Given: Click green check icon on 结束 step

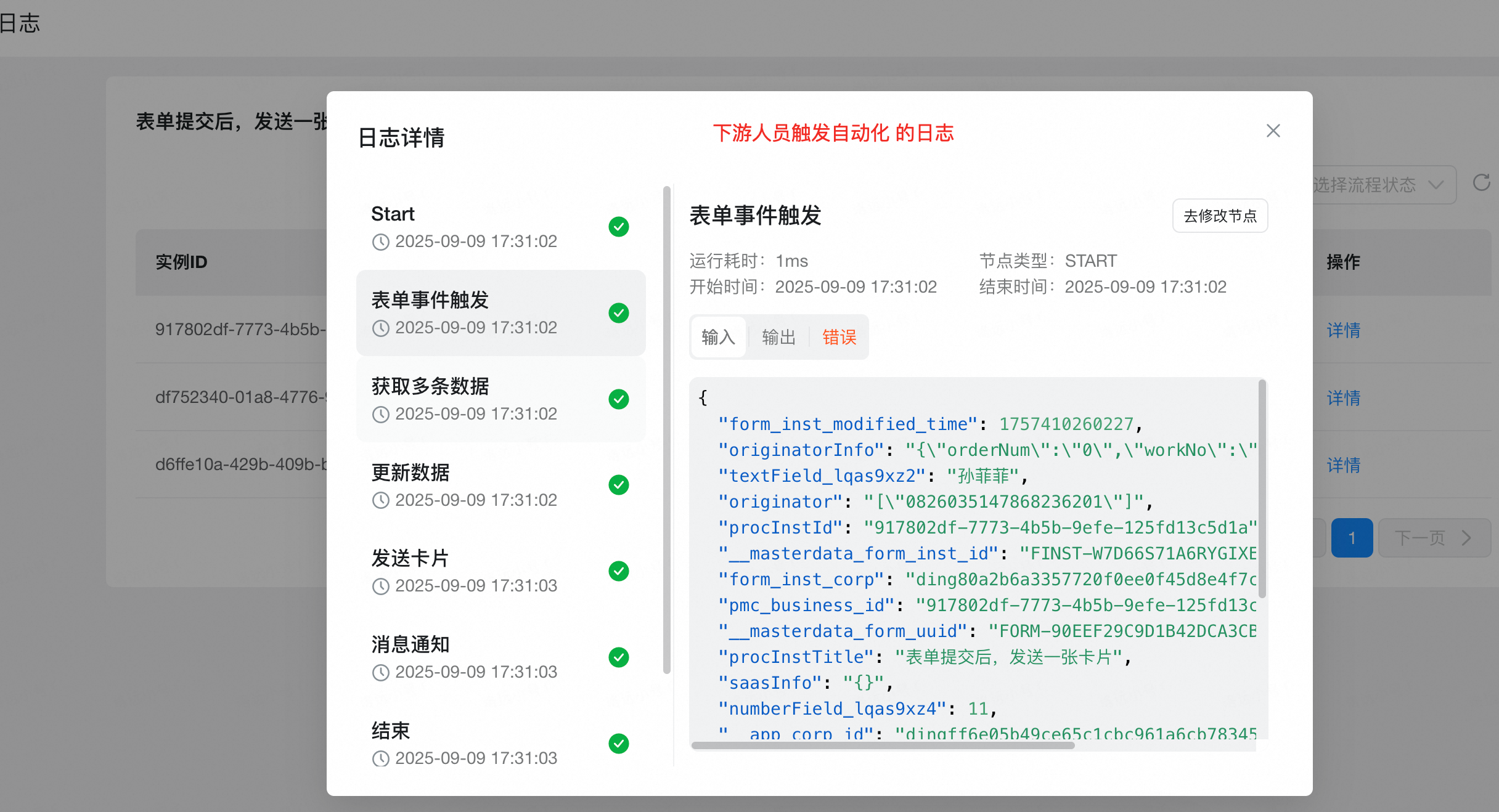Looking at the screenshot, I should click(618, 744).
